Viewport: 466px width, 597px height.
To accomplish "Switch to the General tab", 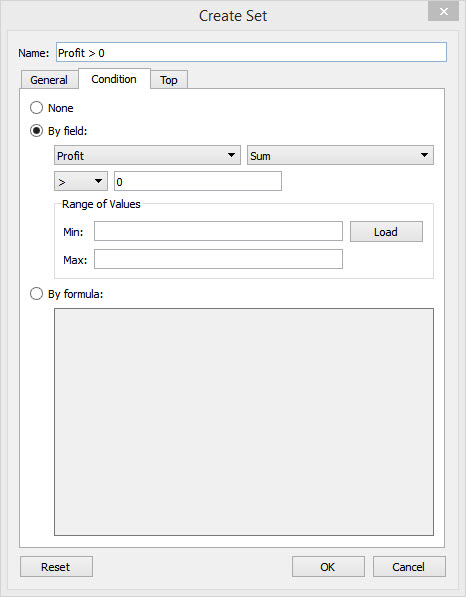I will pyautogui.click(x=49, y=80).
